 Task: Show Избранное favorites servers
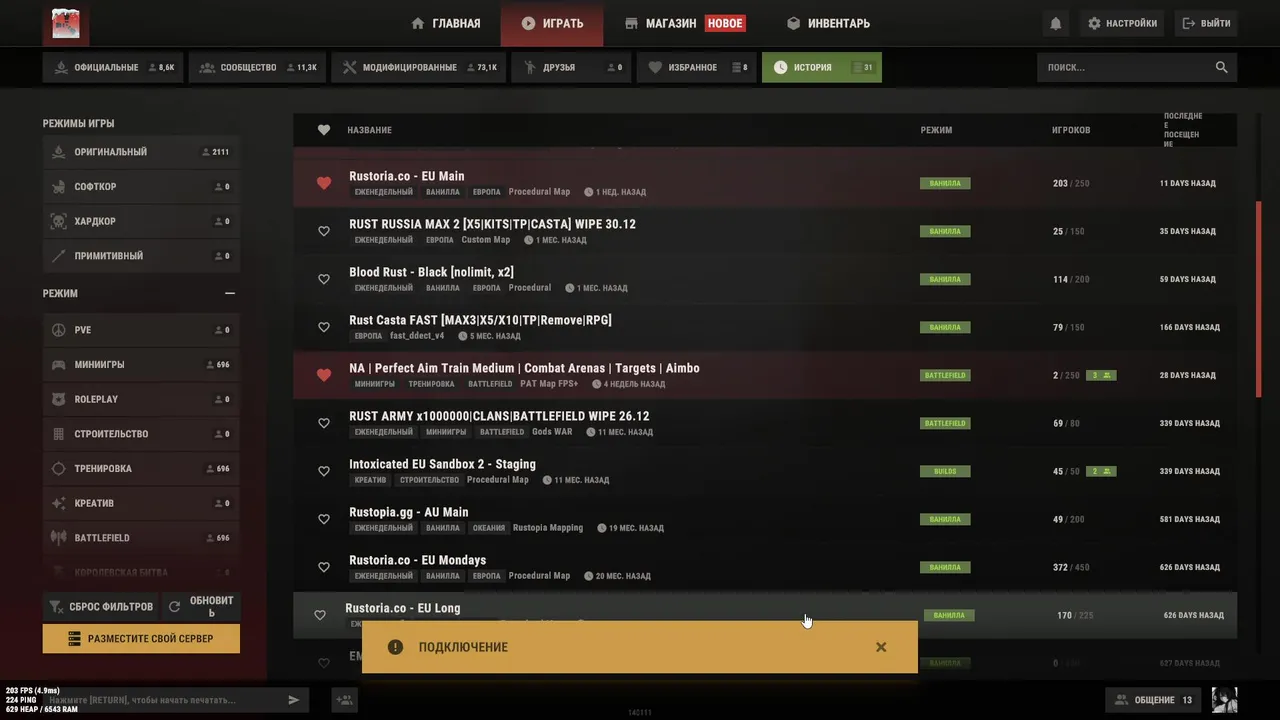point(696,67)
